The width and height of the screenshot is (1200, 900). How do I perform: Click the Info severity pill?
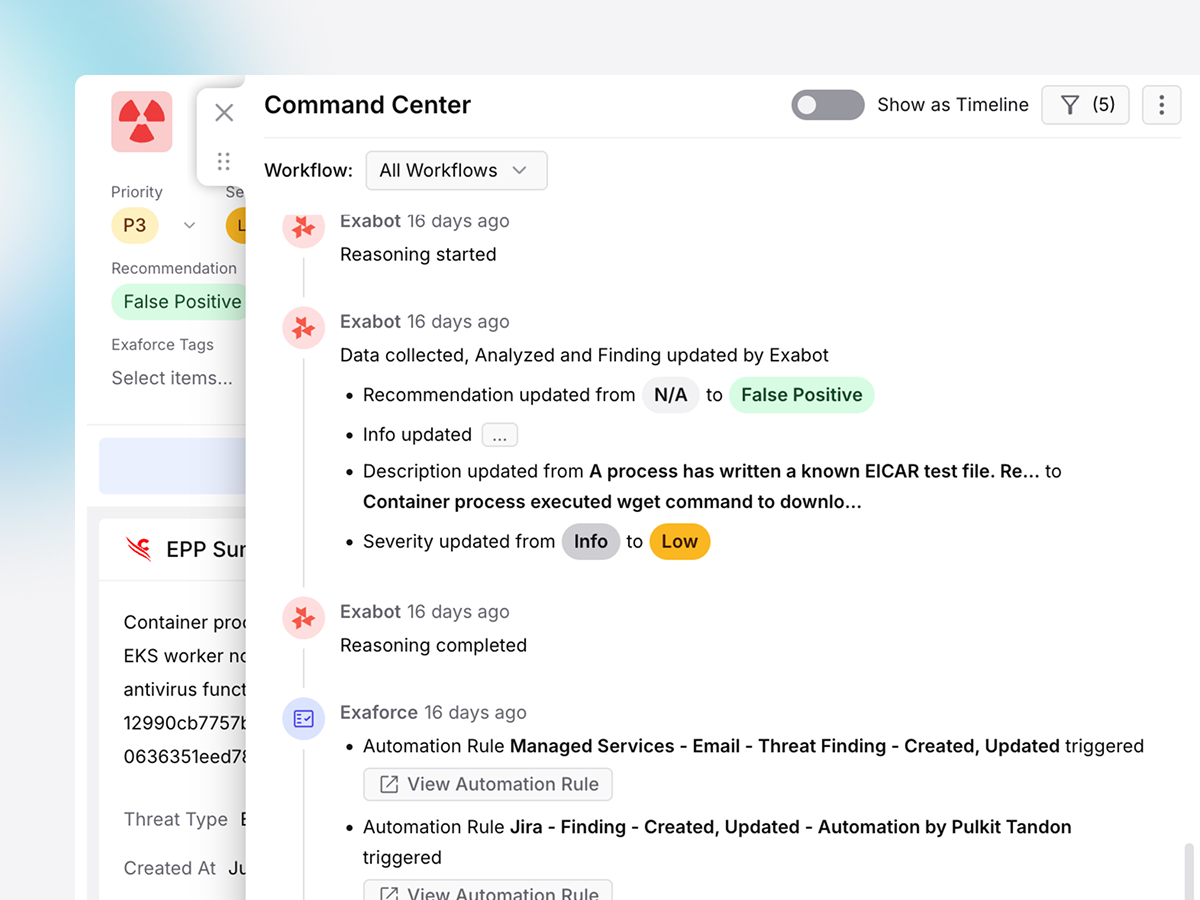(591, 541)
